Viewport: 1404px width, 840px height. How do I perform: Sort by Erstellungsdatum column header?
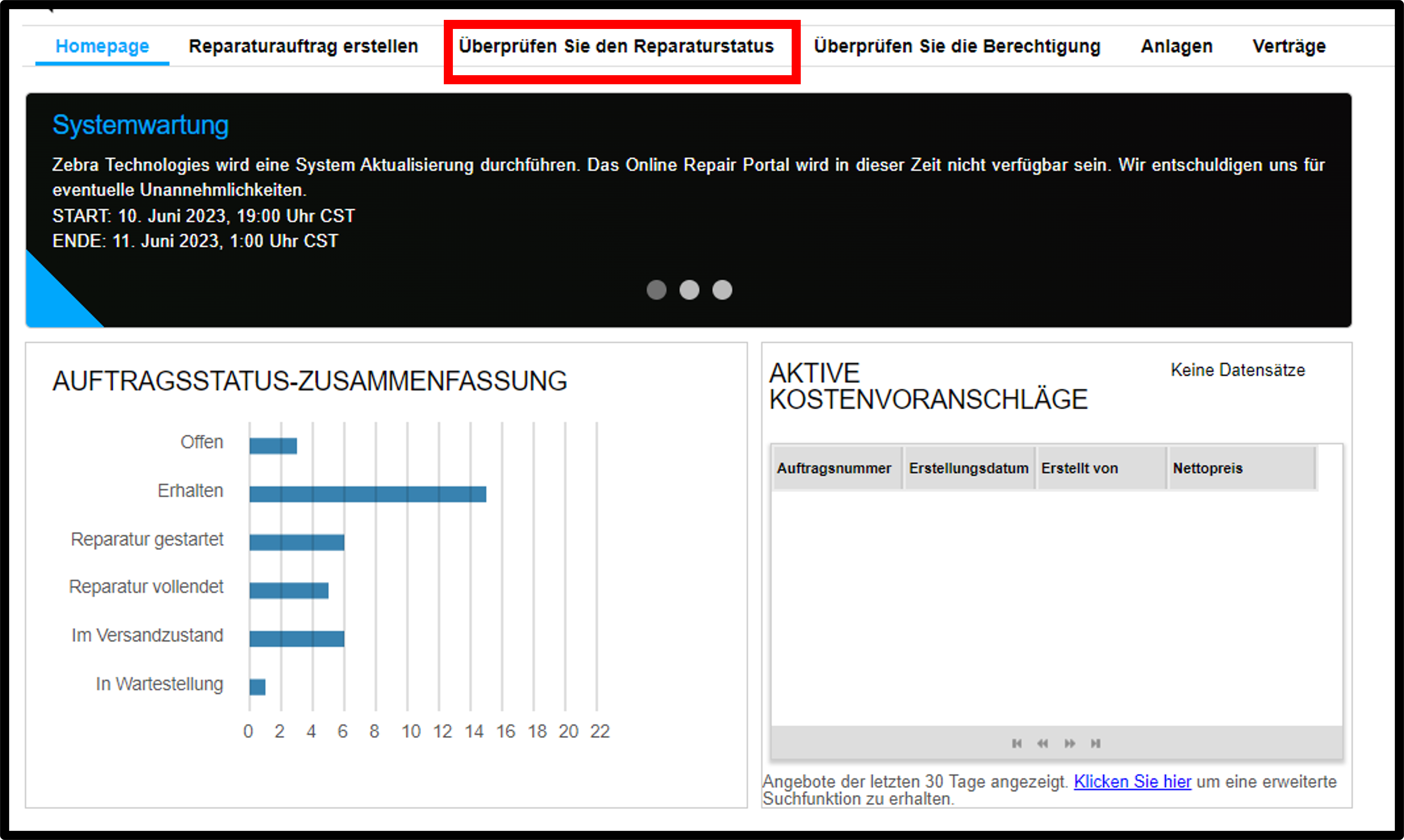[969, 468]
